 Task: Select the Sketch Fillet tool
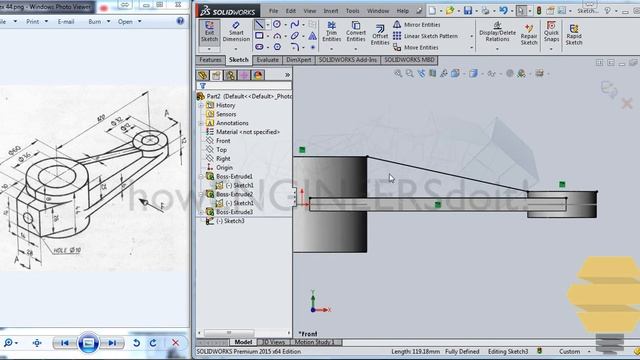294,47
